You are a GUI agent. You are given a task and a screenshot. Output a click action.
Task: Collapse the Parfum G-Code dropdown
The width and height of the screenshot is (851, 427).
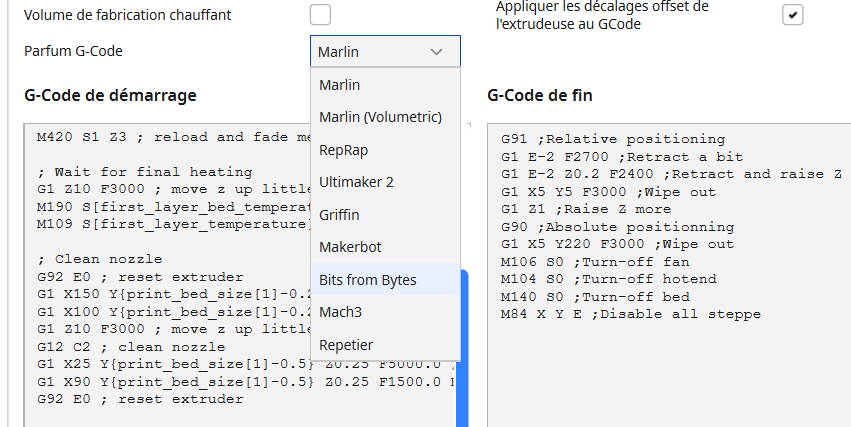coord(385,51)
